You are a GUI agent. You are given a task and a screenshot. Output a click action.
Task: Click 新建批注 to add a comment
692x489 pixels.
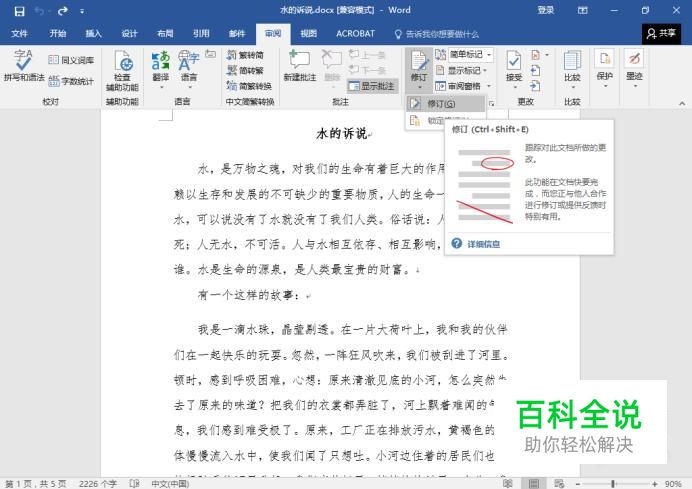coord(300,66)
